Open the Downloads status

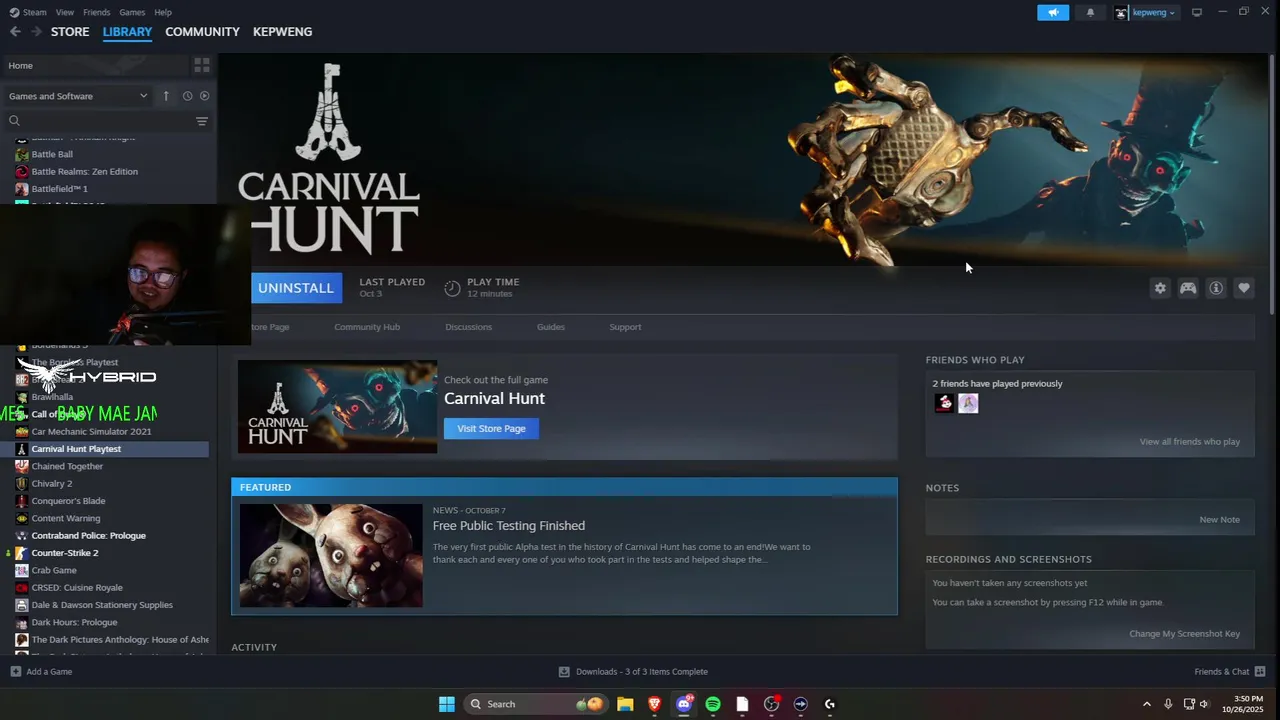[x=633, y=672]
